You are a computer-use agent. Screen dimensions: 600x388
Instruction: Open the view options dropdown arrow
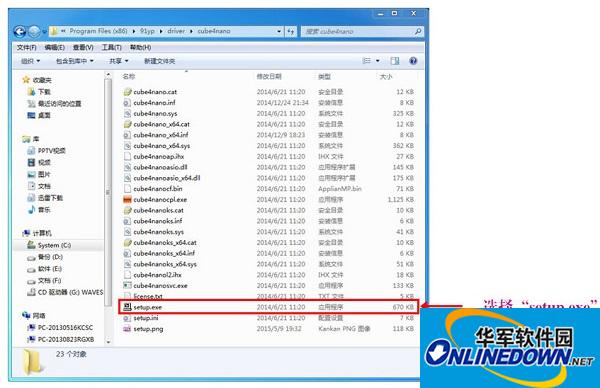pos(378,61)
